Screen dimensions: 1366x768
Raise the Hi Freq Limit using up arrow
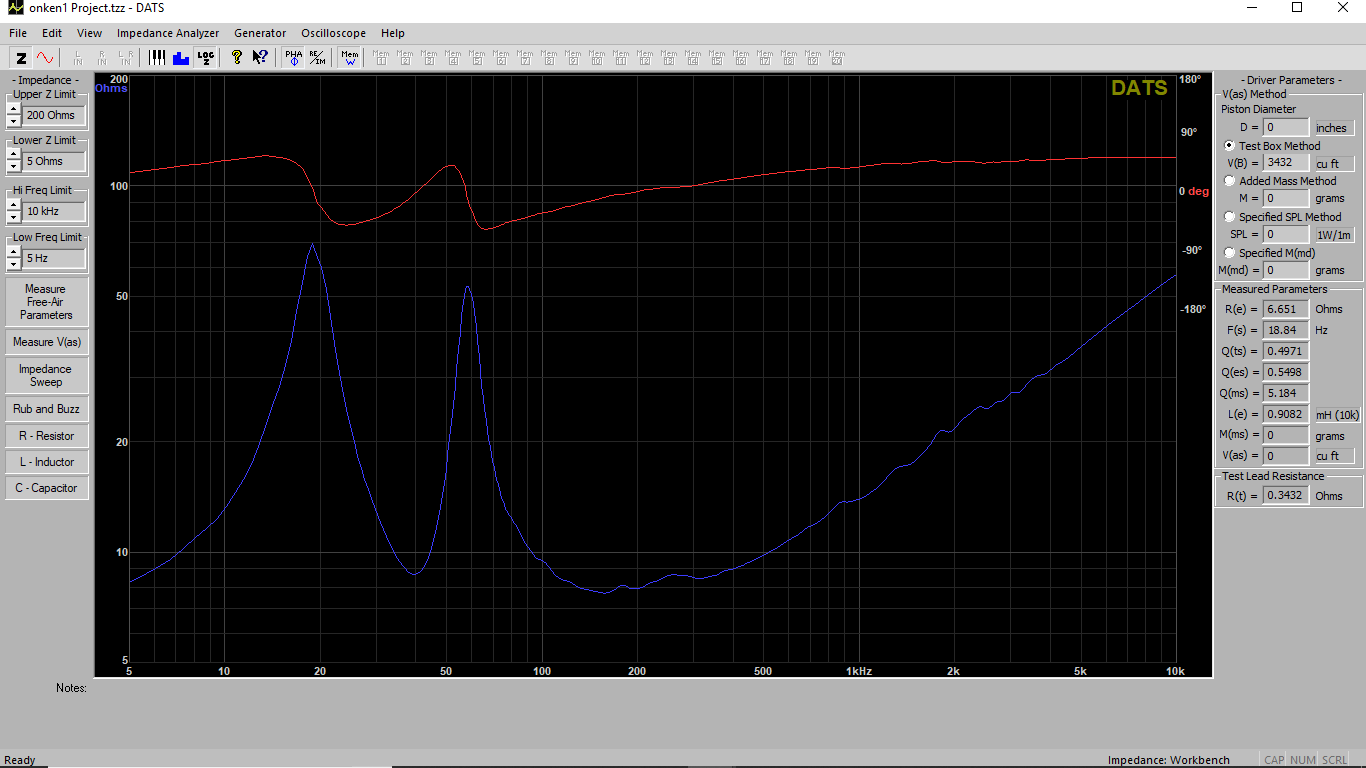tap(13, 205)
